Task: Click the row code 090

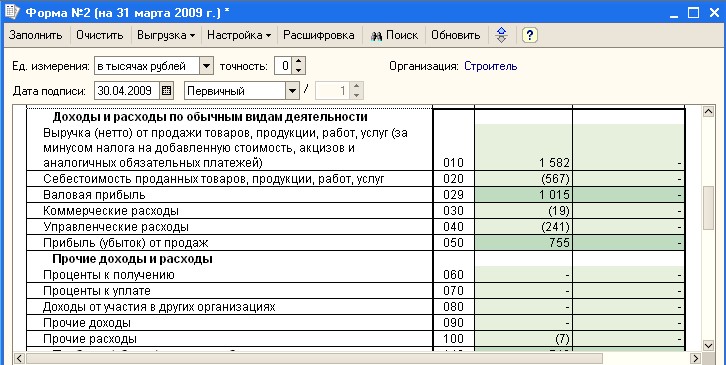Action: tap(453, 322)
